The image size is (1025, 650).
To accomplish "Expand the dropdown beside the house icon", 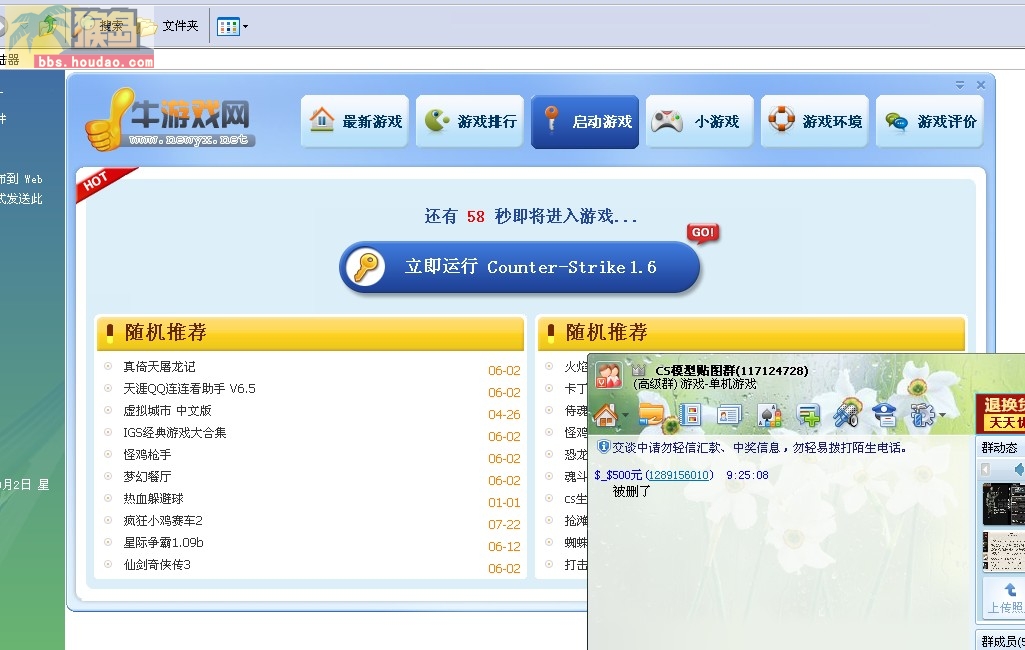I will pyautogui.click(x=626, y=416).
